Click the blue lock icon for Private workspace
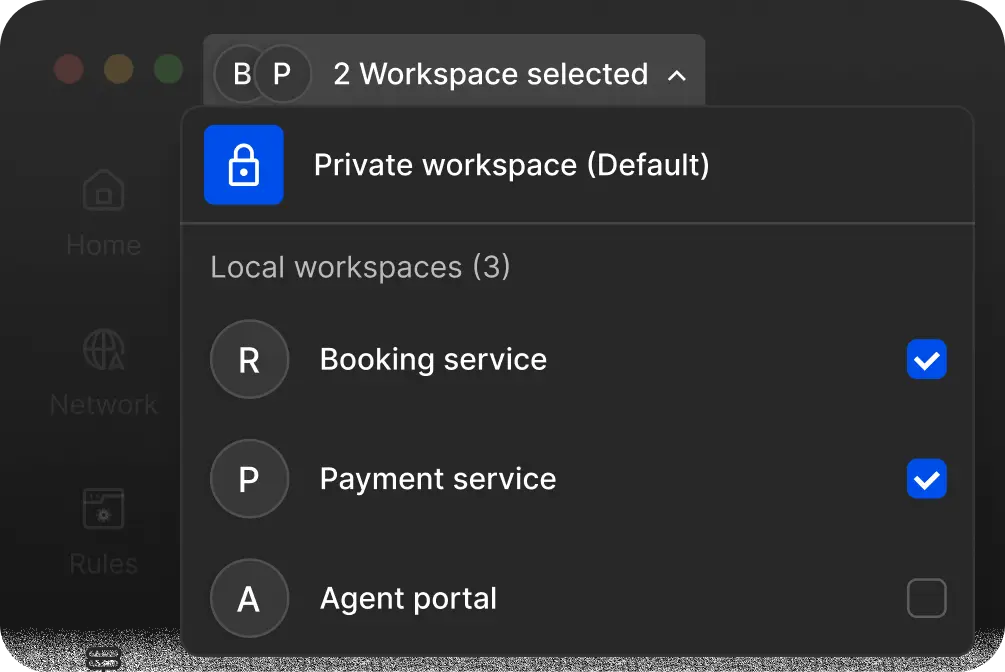 243,164
